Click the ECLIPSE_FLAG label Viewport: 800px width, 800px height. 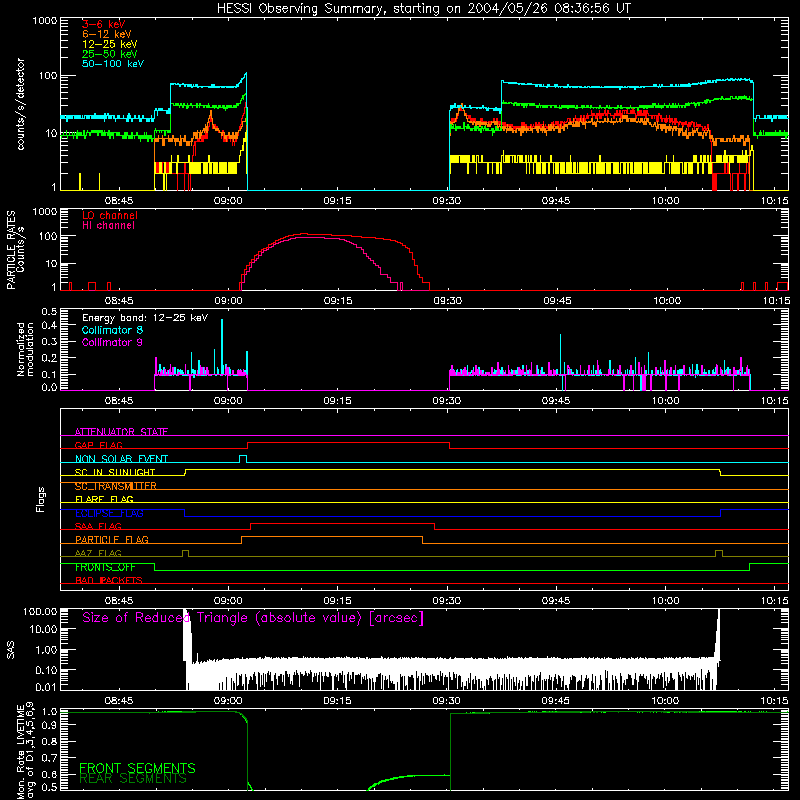tap(109, 513)
